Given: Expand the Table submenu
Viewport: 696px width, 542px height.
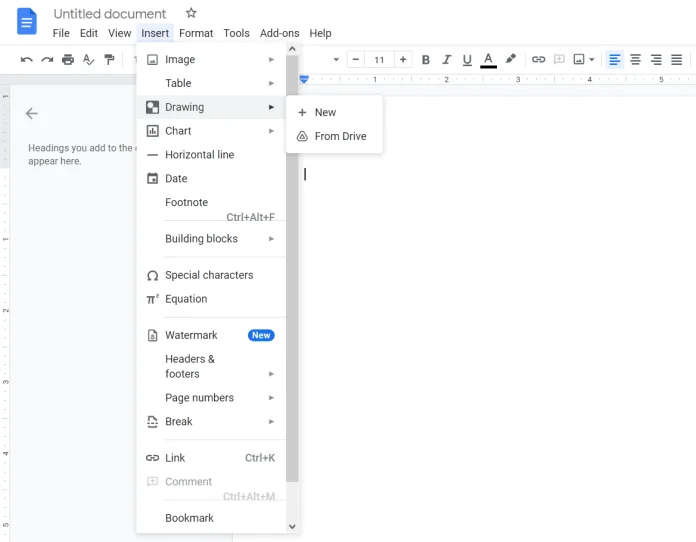Looking at the screenshot, I should [x=211, y=83].
